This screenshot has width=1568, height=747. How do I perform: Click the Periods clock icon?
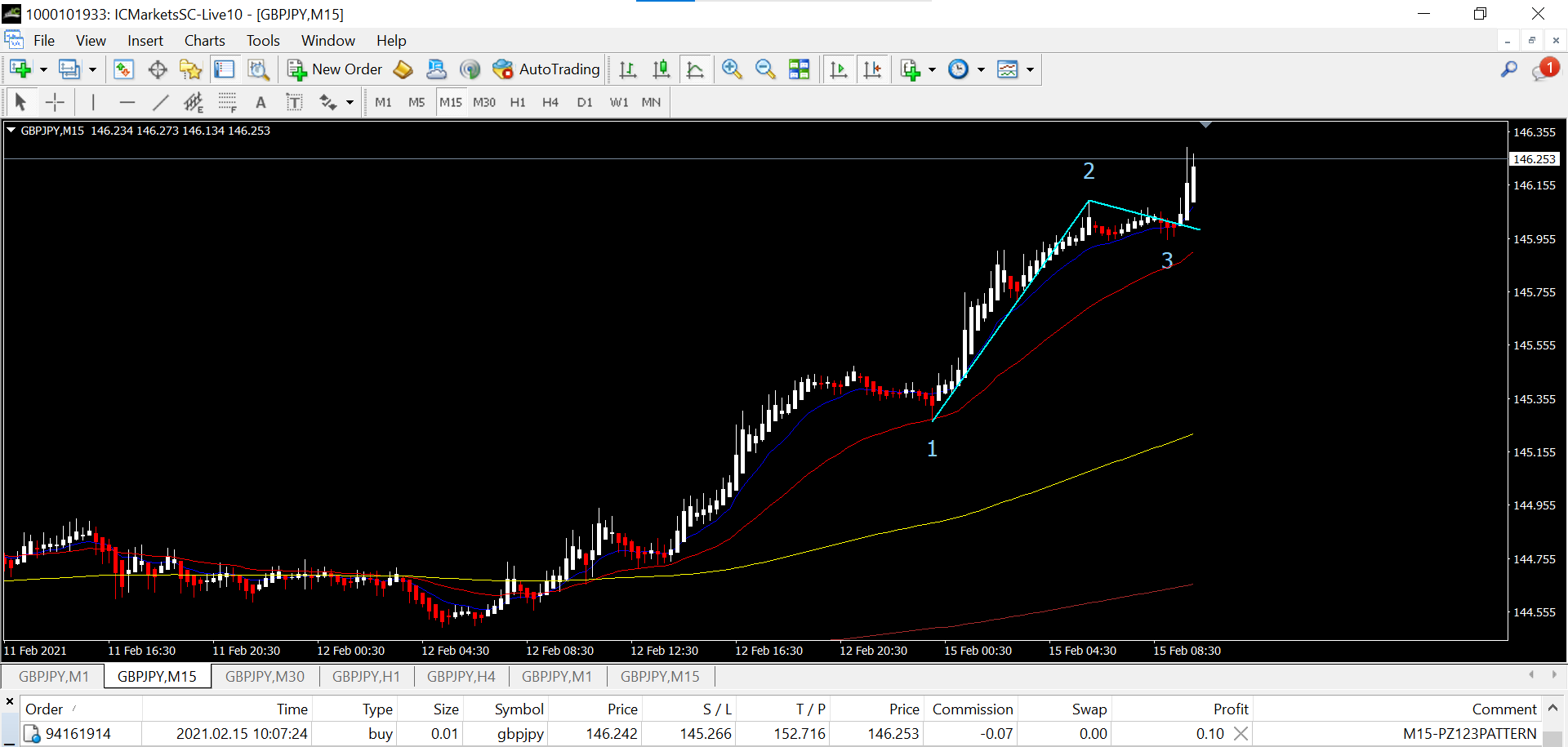coord(958,69)
